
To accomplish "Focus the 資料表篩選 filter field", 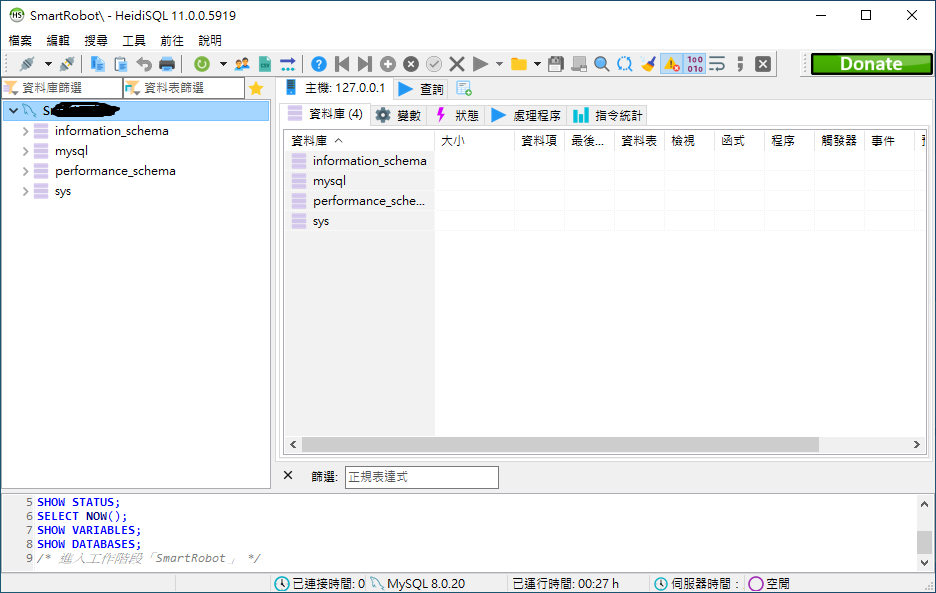I will 184,88.
